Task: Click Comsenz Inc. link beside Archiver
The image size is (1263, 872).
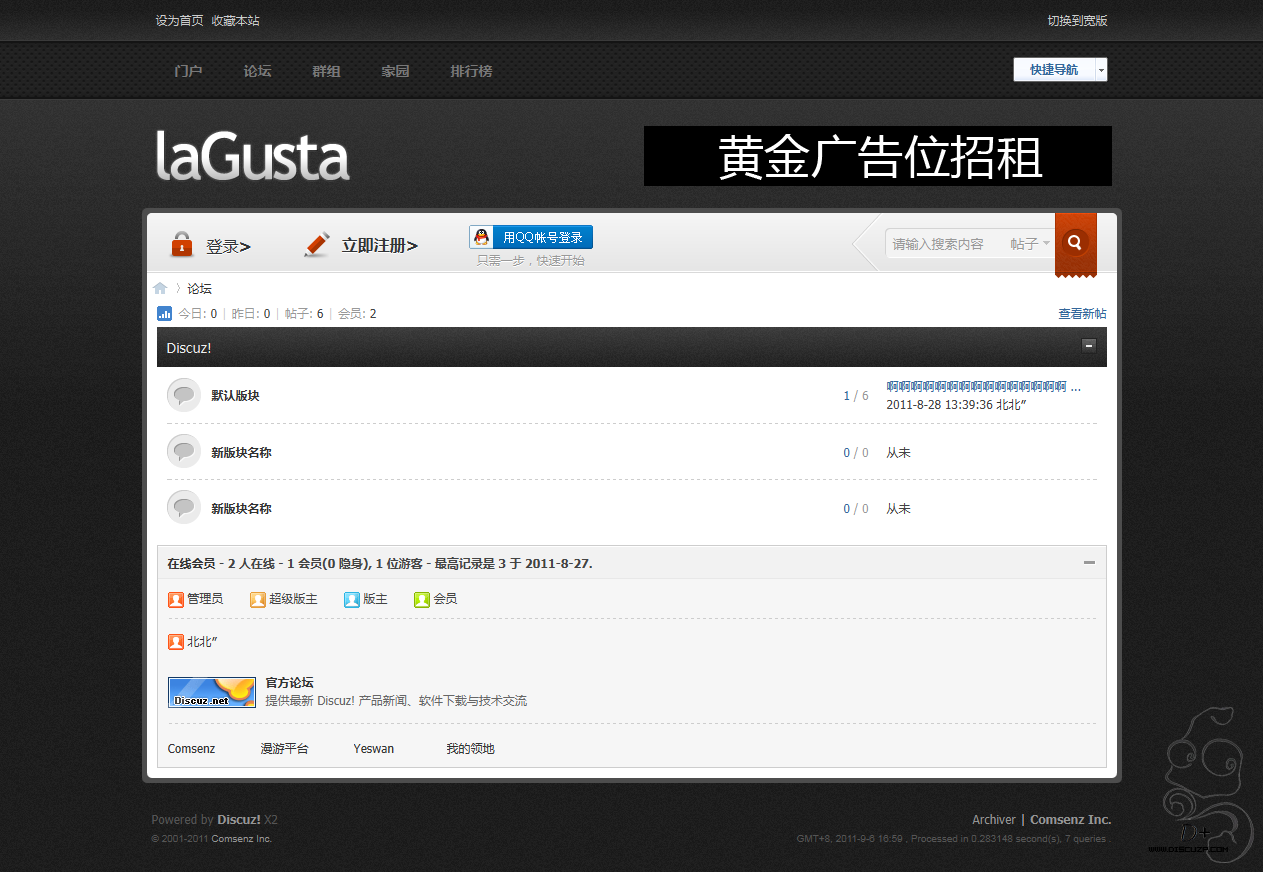Action: pos(1071,820)
